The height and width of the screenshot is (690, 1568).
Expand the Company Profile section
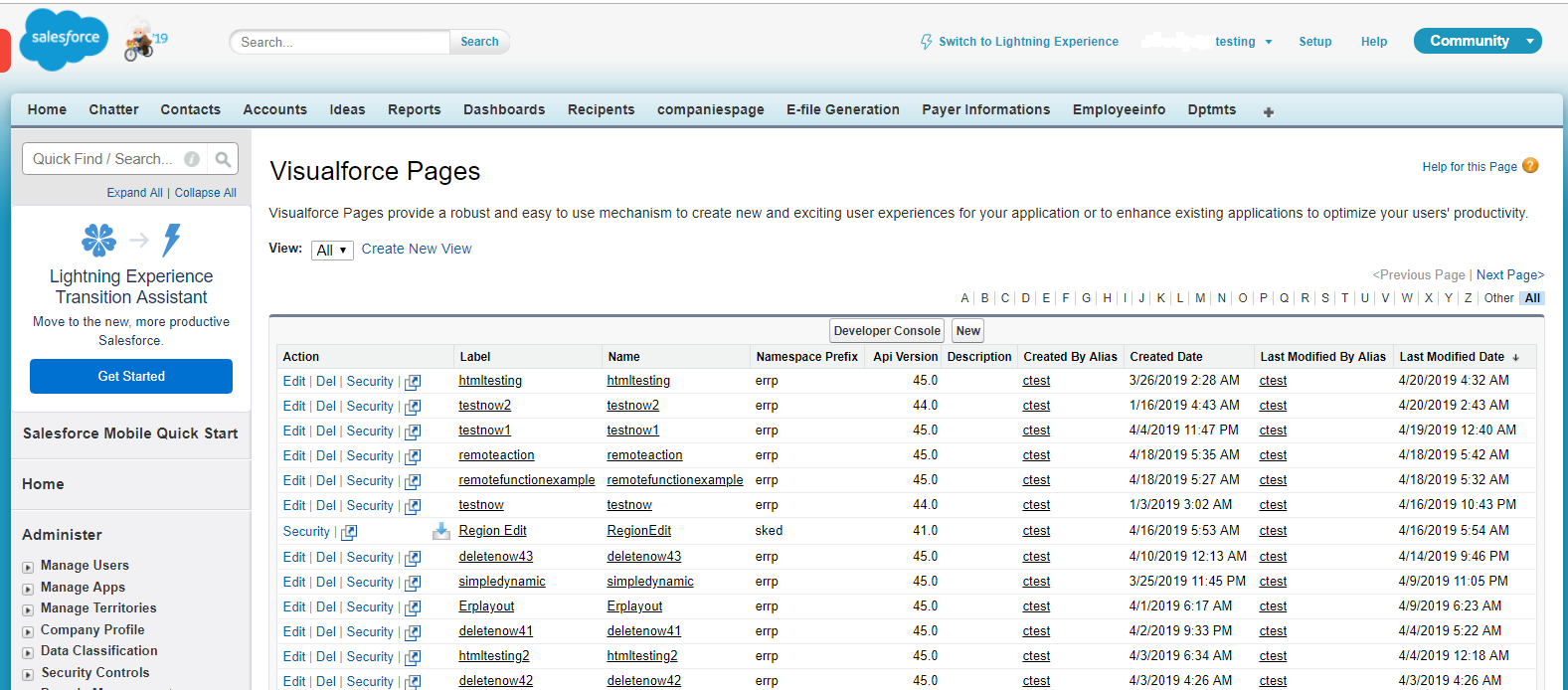(28, 631)
